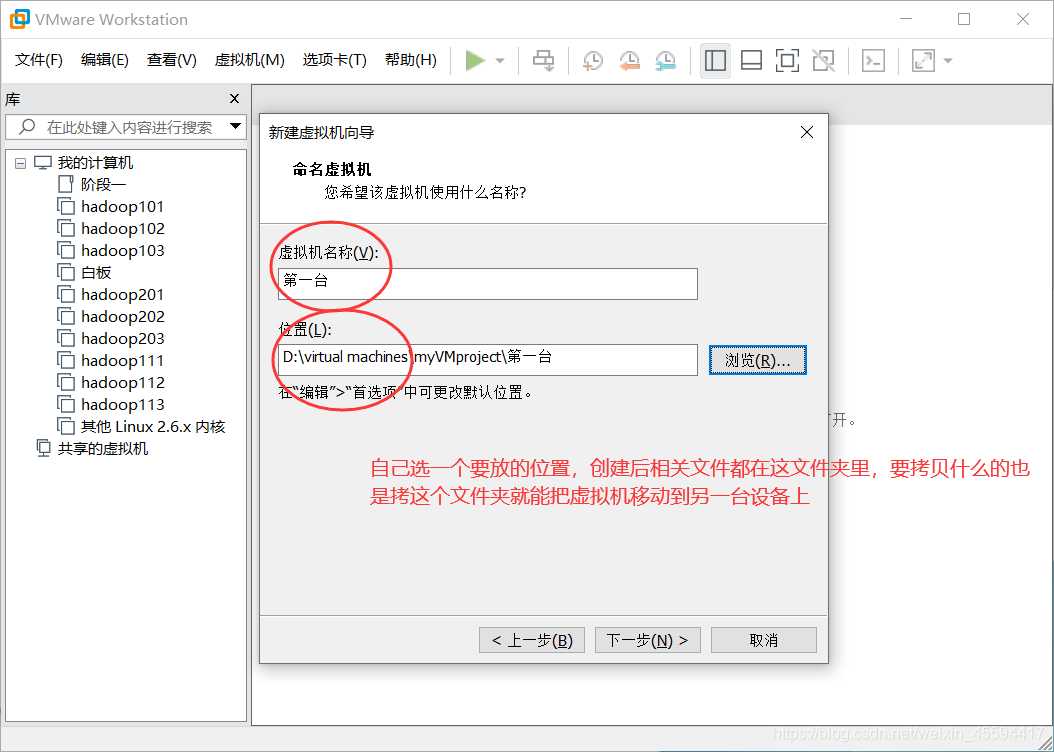The image size is (1054, 752).
Task: Click the 虚拟机名称 text field
Action: [x=487, y=284]
